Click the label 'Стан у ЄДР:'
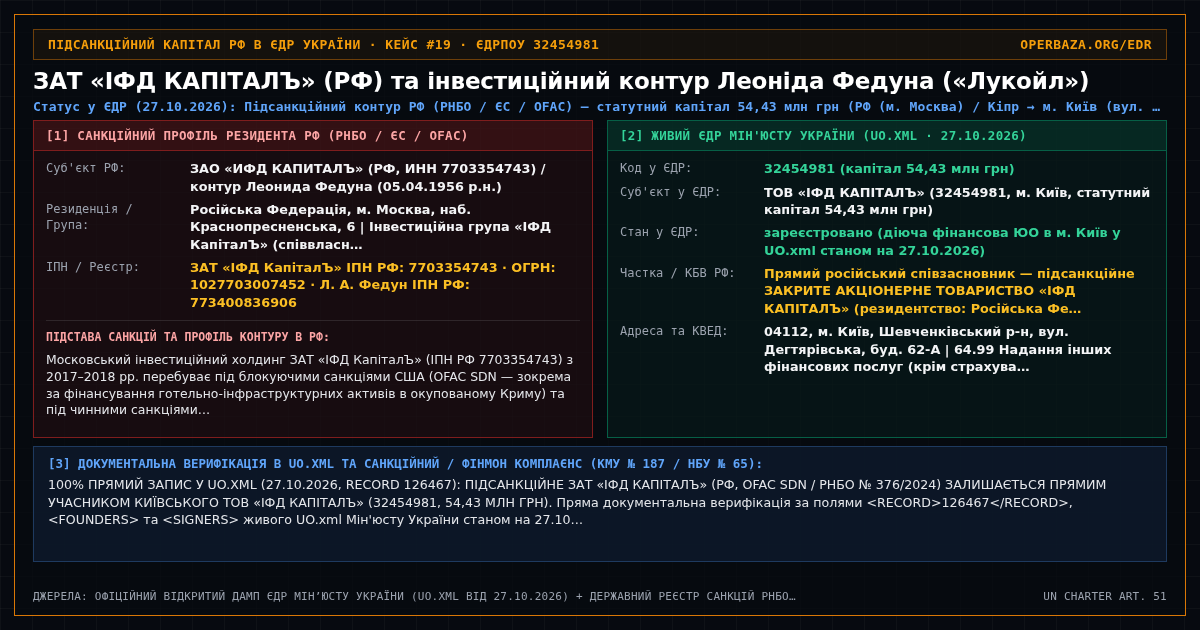 coord(660,232)
